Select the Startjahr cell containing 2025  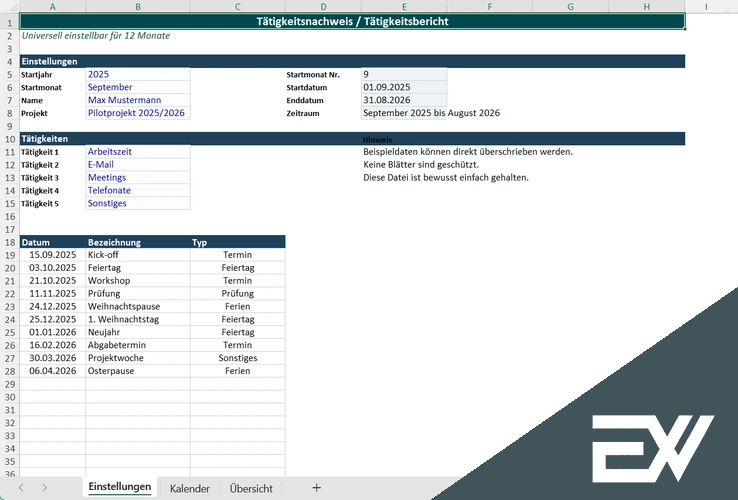(137, 74)
